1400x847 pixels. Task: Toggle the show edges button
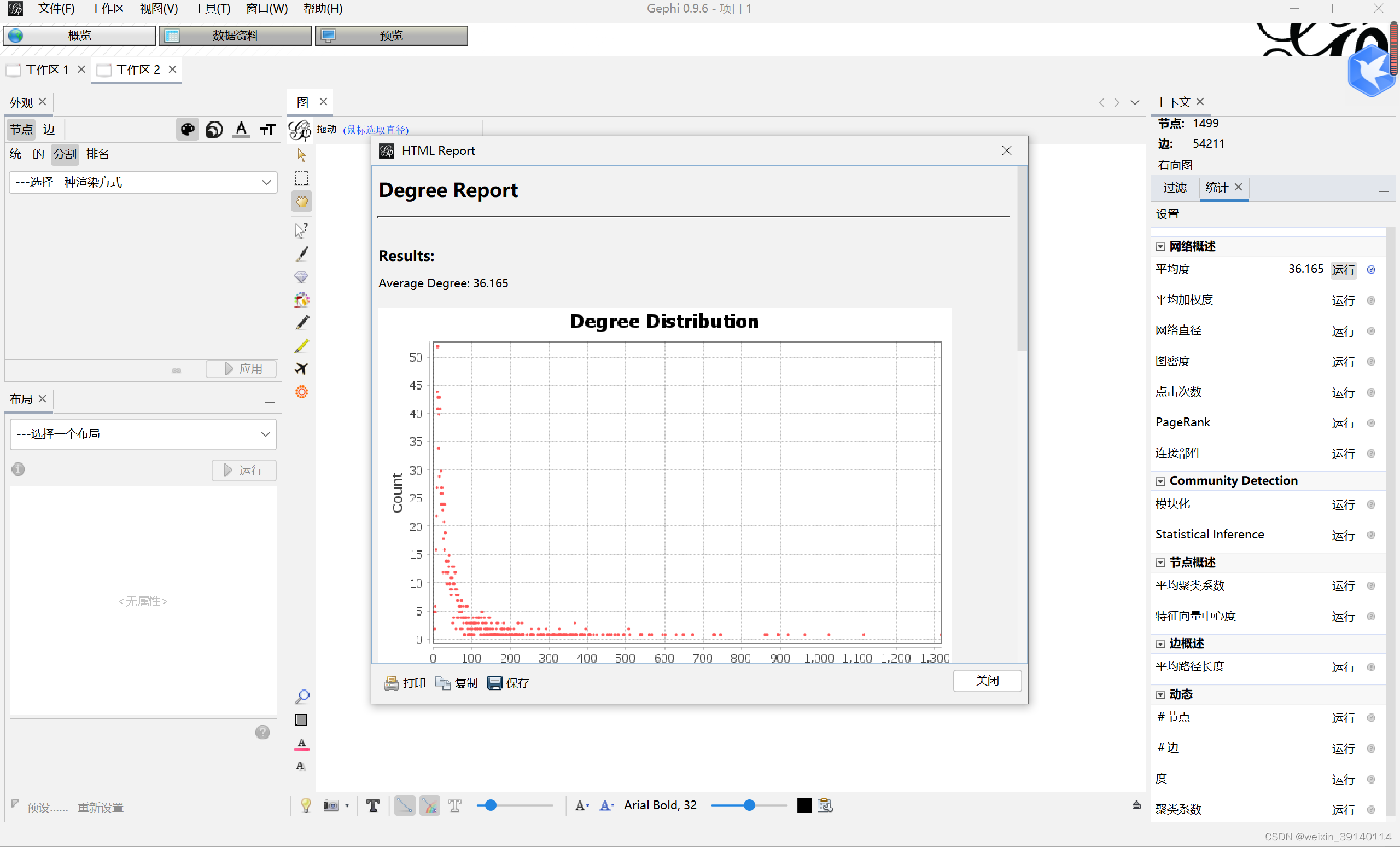coord(405,805)
